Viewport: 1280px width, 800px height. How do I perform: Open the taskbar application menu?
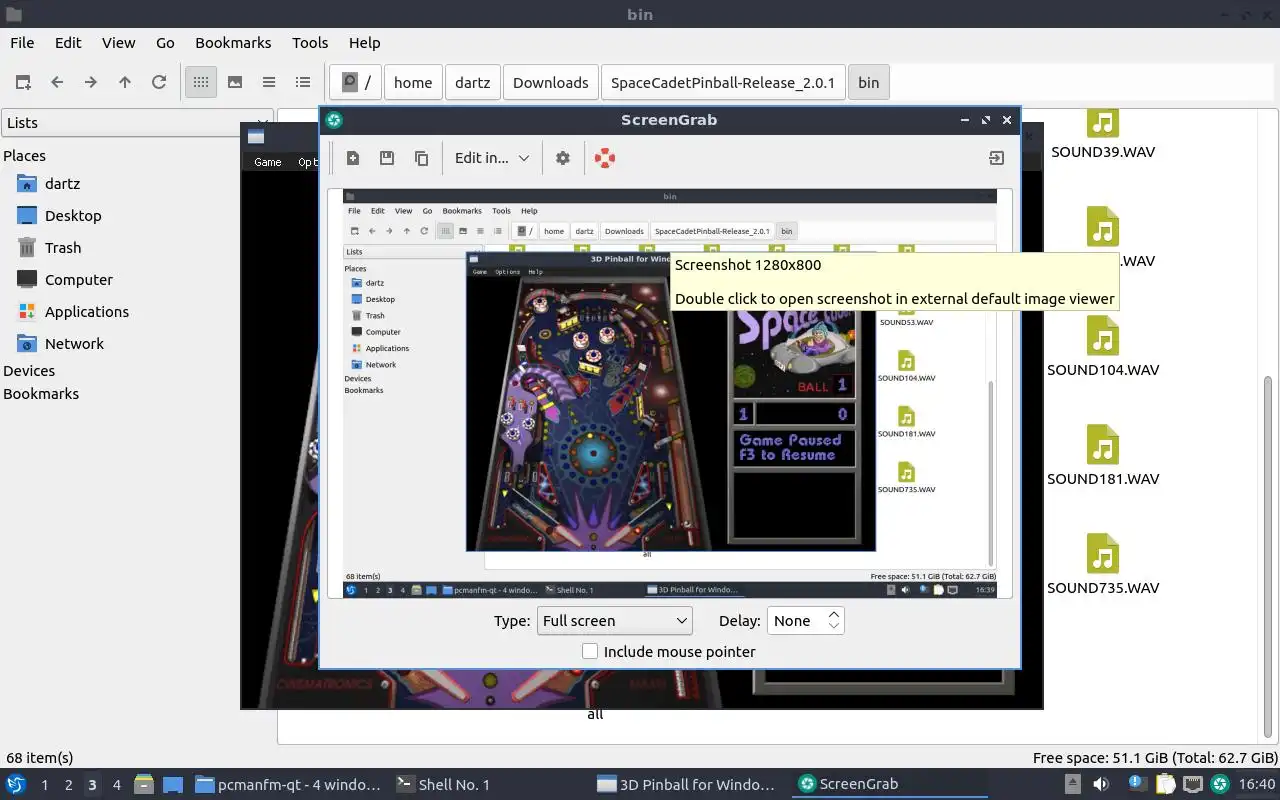click(15, 785)
